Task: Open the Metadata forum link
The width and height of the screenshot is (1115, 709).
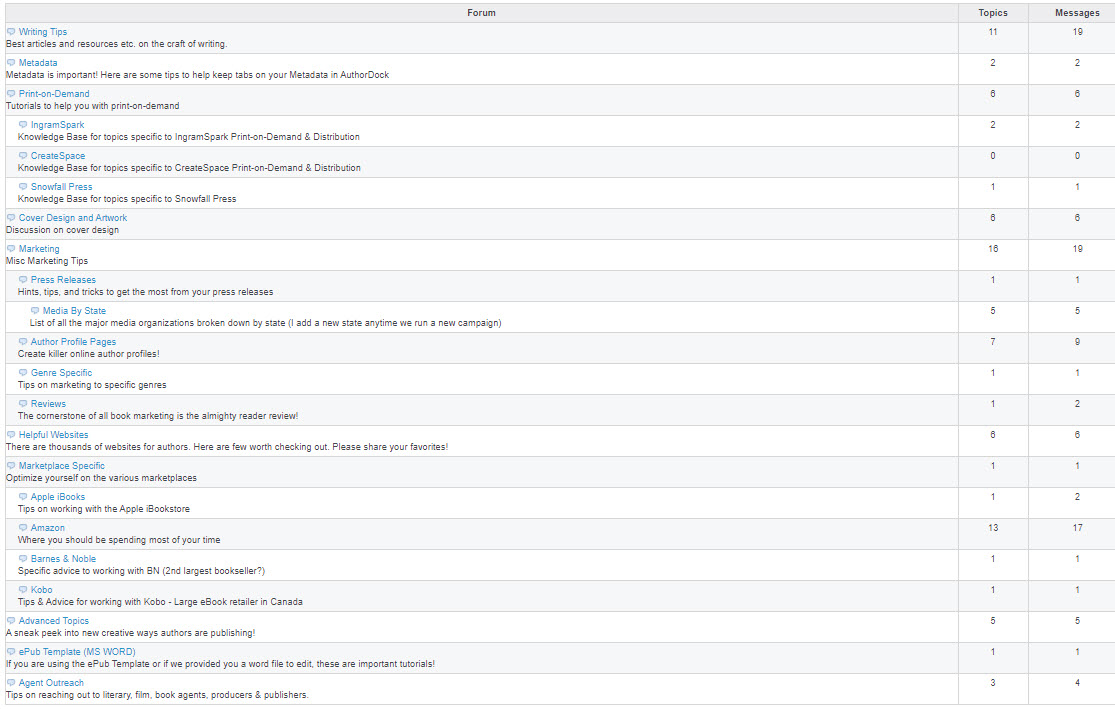Action: [x=38, y=63]
